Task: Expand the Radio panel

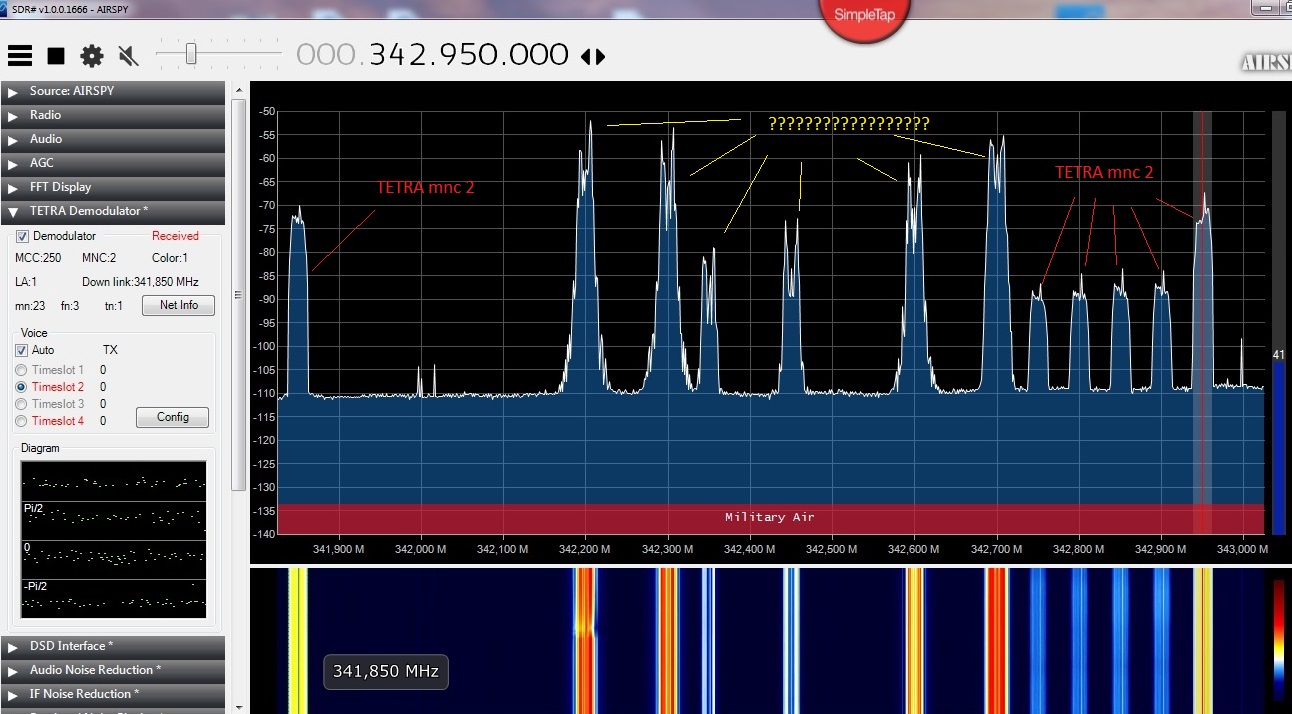Action: pos(113,115)
